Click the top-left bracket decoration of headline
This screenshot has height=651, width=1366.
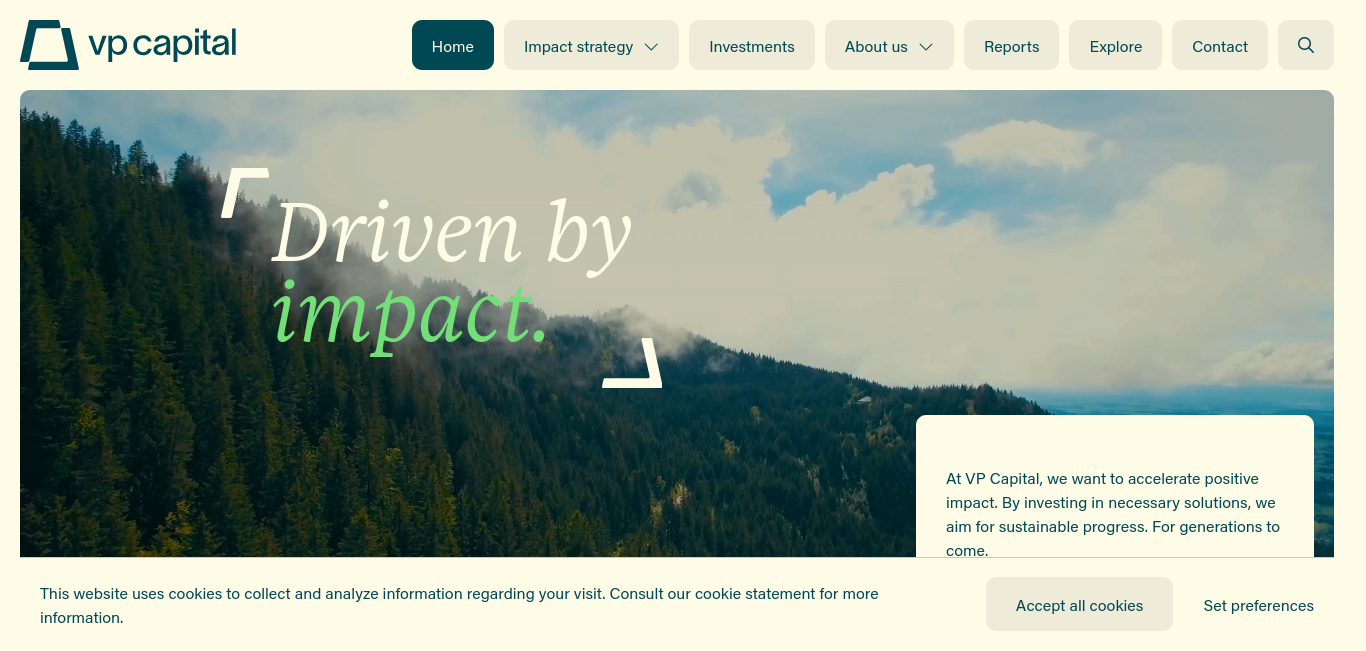pos(244,192)
